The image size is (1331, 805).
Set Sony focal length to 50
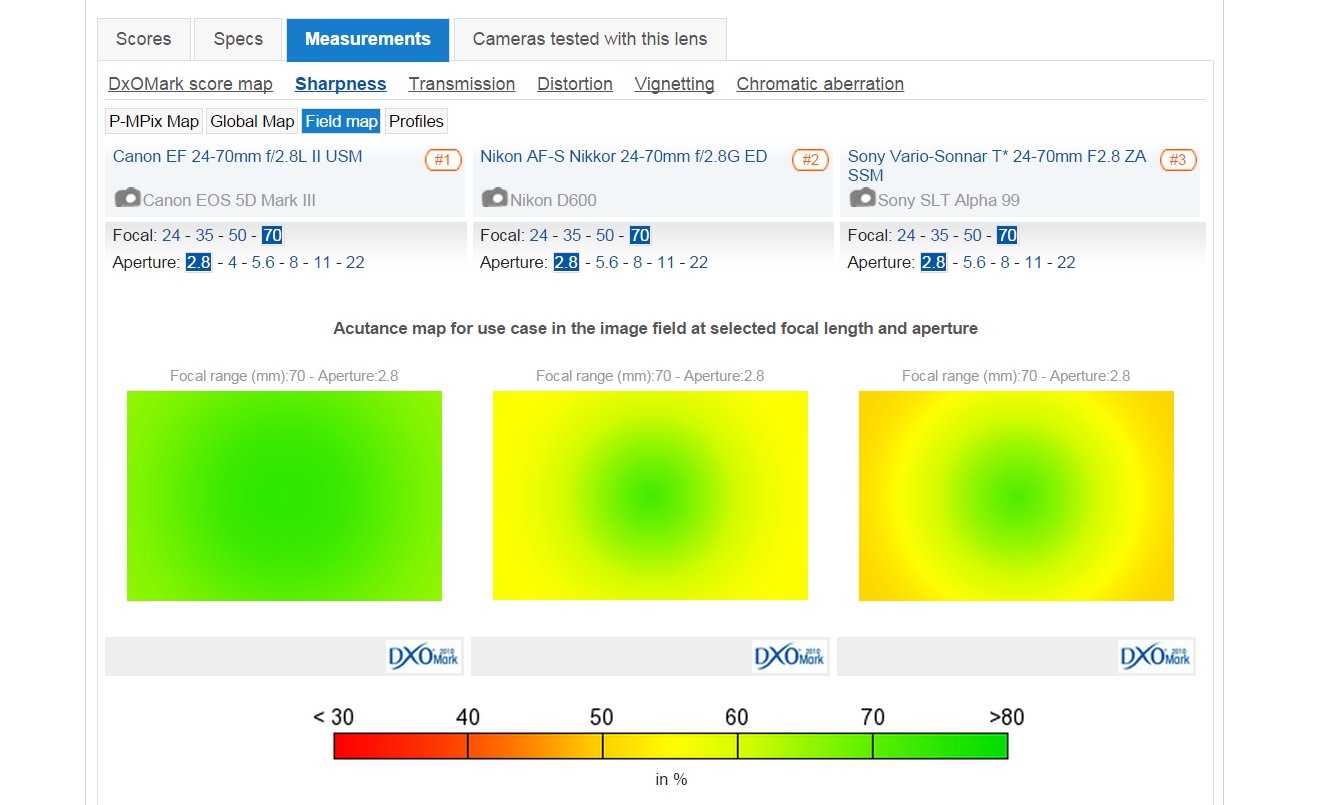click(972, 235)
